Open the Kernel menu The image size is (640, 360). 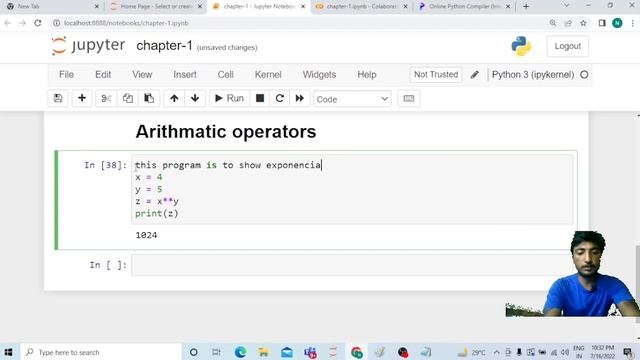[268, 75]
